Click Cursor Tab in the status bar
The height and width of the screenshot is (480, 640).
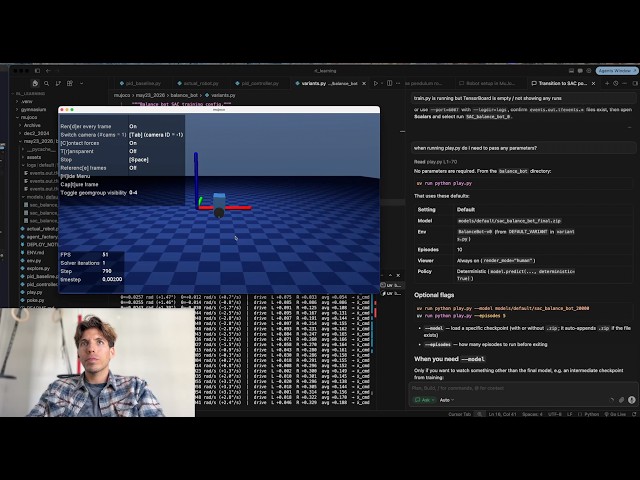coord(460,414)
